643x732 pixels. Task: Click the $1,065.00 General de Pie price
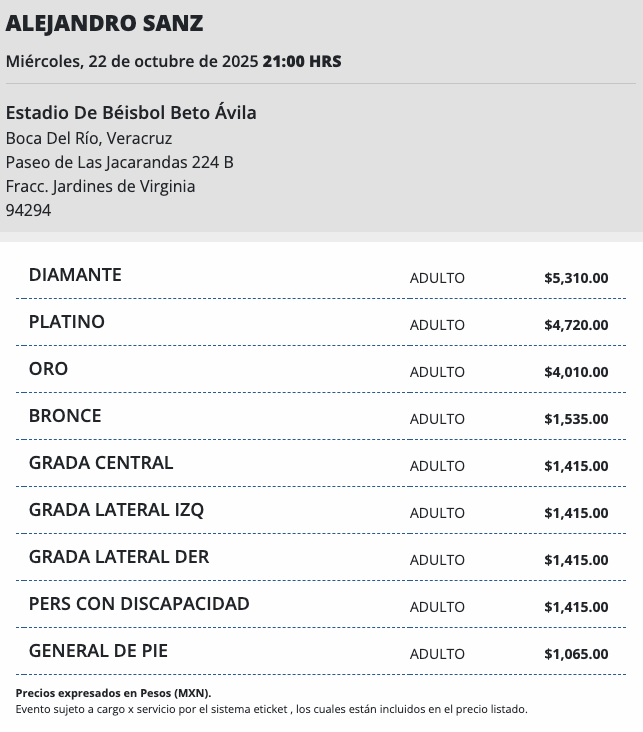tap(576, 654)
